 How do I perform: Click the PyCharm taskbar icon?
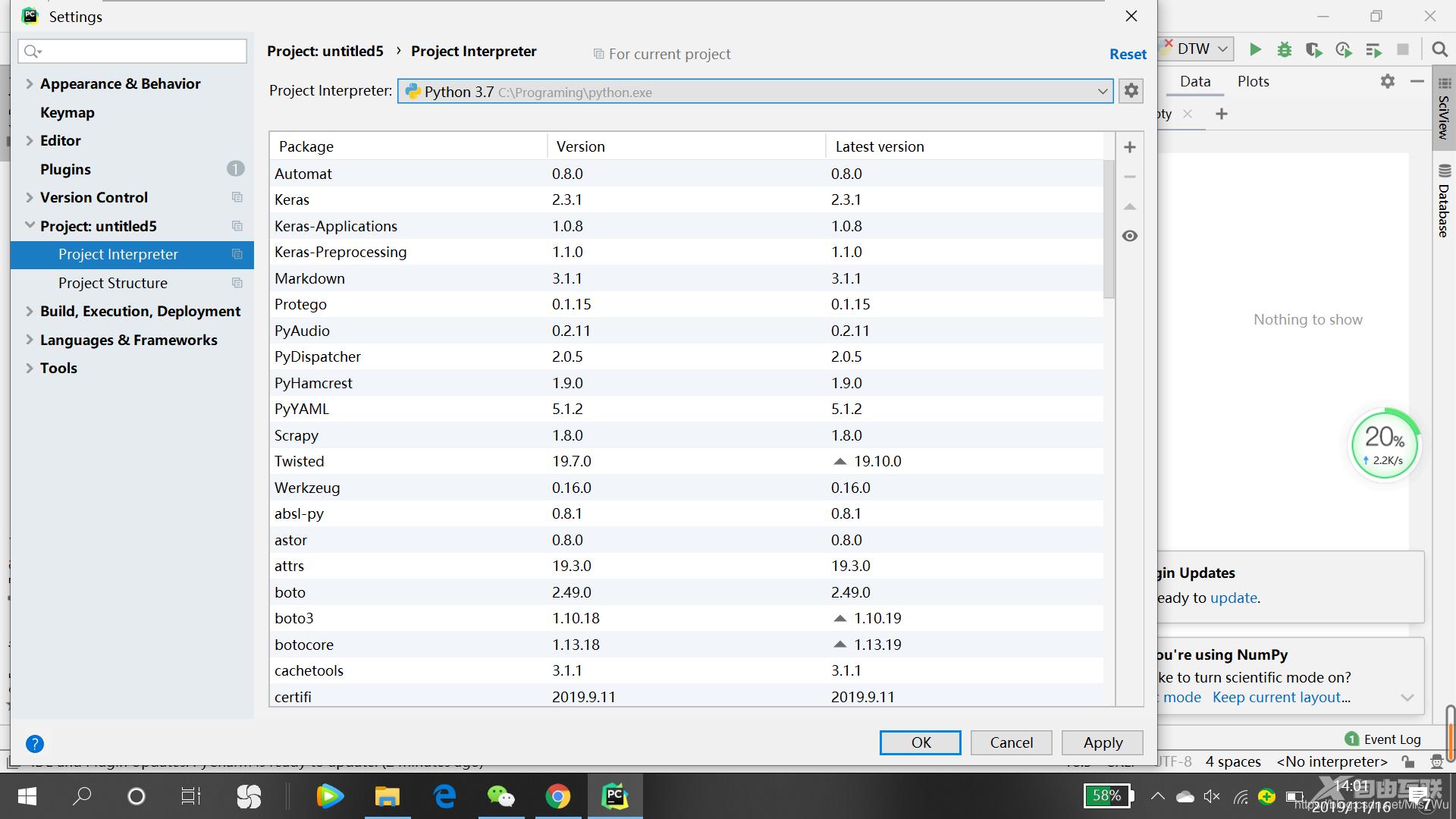[615, 796]
